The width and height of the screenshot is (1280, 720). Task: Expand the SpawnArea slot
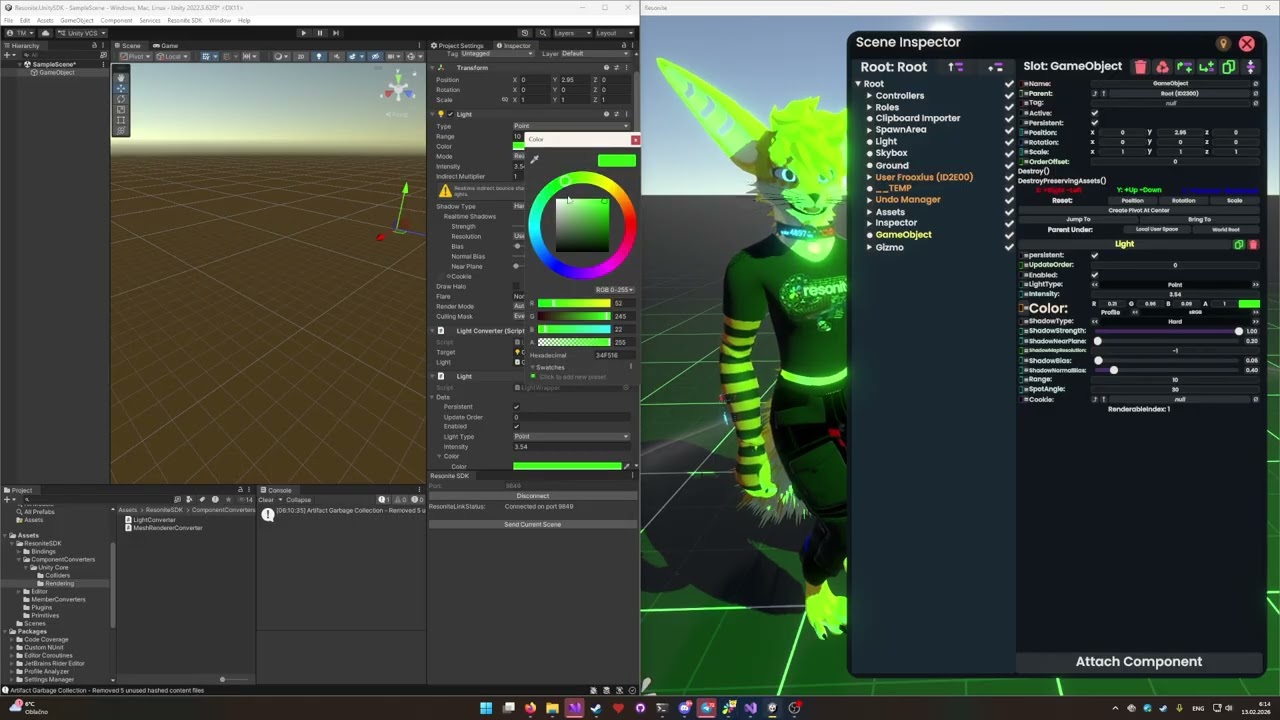870,130
